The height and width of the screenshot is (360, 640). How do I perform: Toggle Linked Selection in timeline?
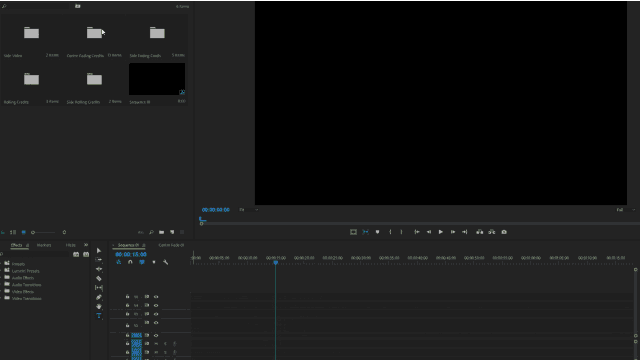point(142,262)
